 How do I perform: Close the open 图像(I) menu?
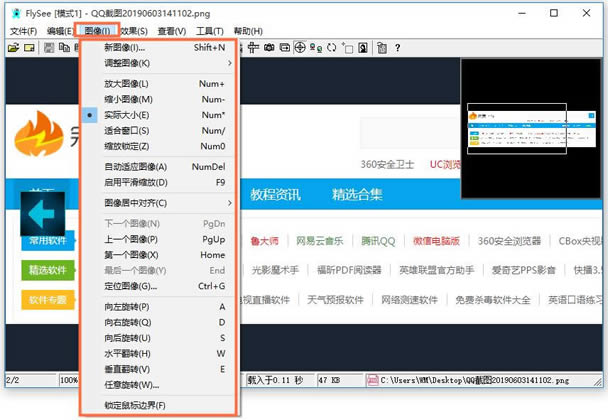coord(97,31)
